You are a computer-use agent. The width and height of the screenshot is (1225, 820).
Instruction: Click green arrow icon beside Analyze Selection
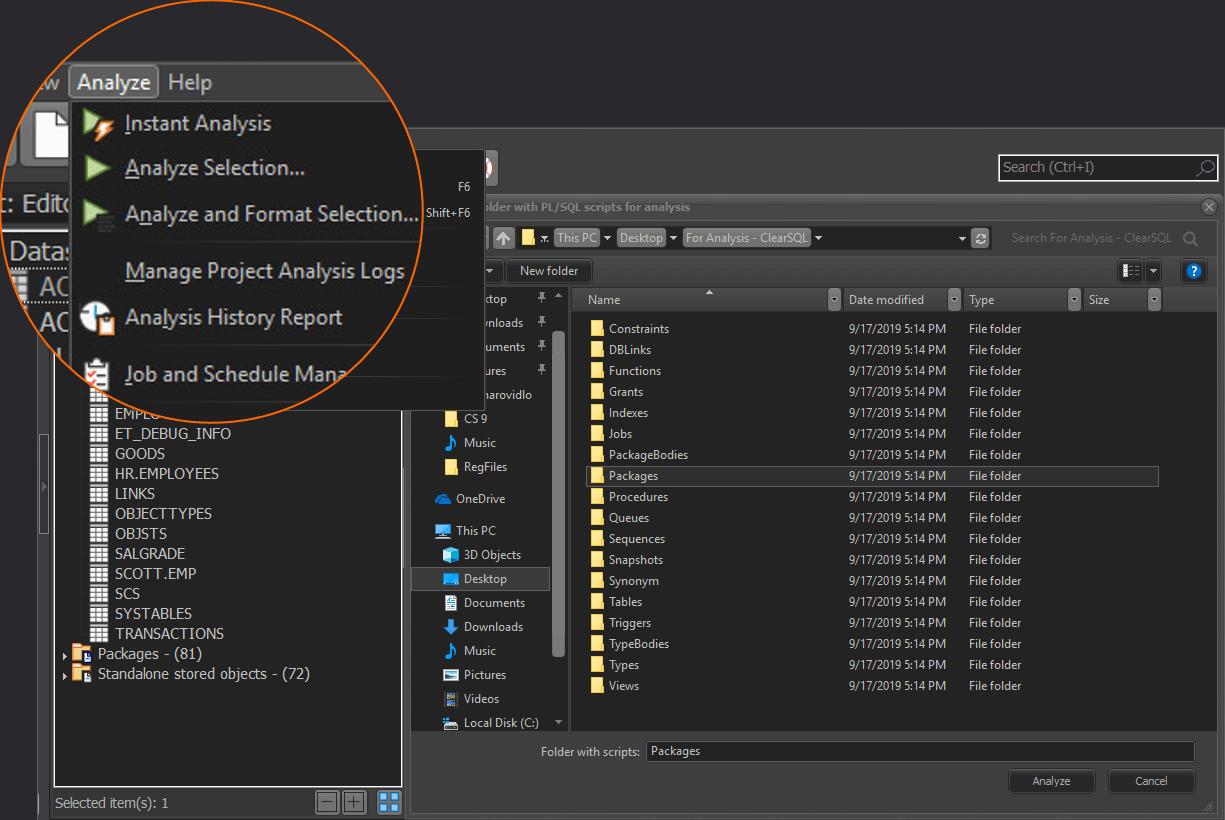pyautogui.click(x=97, y=168)
